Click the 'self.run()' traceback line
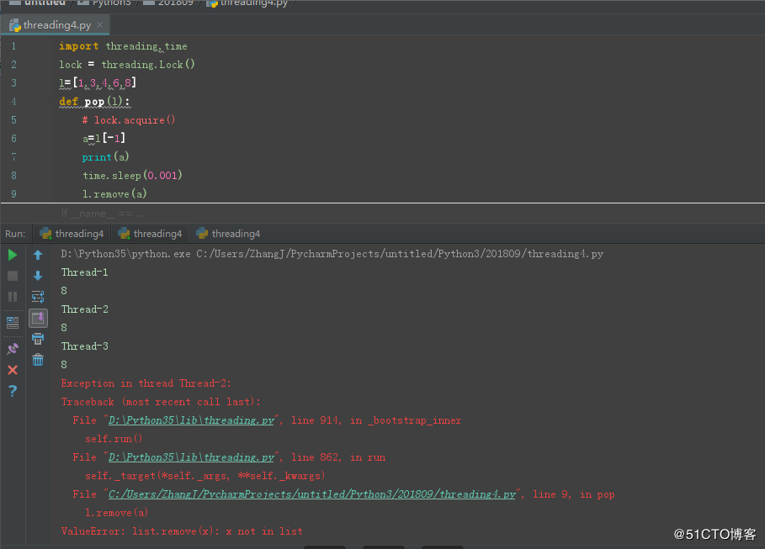This screenshot has height=549, width=765. pos(114,439)
